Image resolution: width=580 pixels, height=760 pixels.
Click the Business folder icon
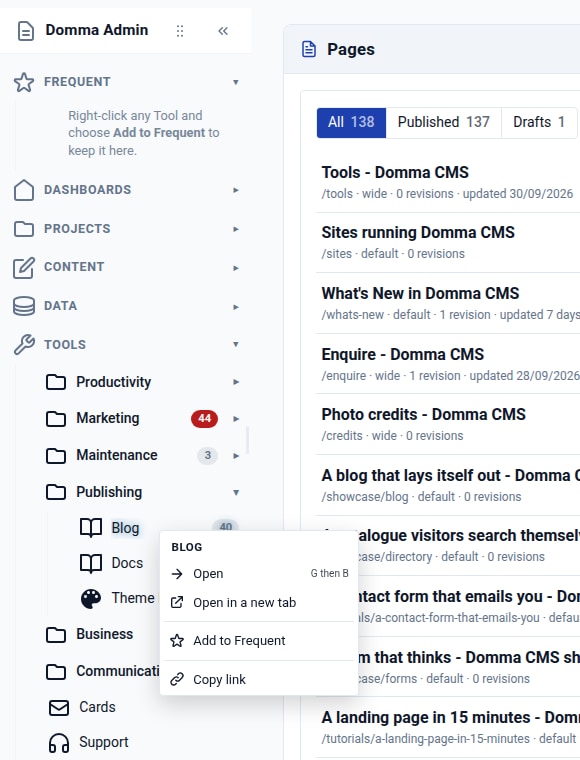[56, 634]
